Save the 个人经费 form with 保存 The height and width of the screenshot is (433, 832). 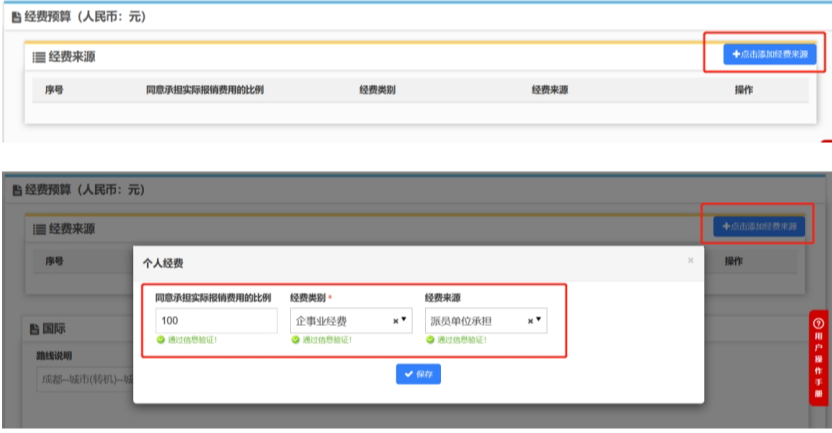coord(418,374)
